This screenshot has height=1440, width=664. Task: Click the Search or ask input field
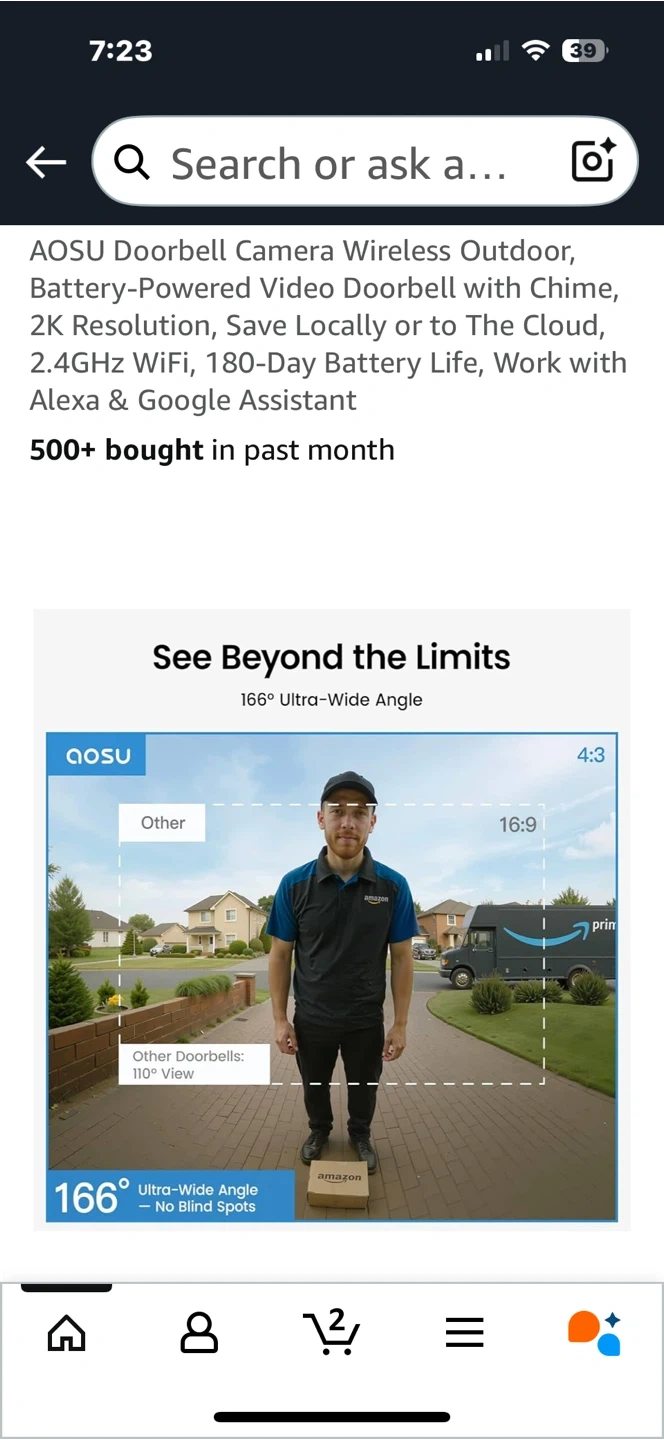pos(340,163)
